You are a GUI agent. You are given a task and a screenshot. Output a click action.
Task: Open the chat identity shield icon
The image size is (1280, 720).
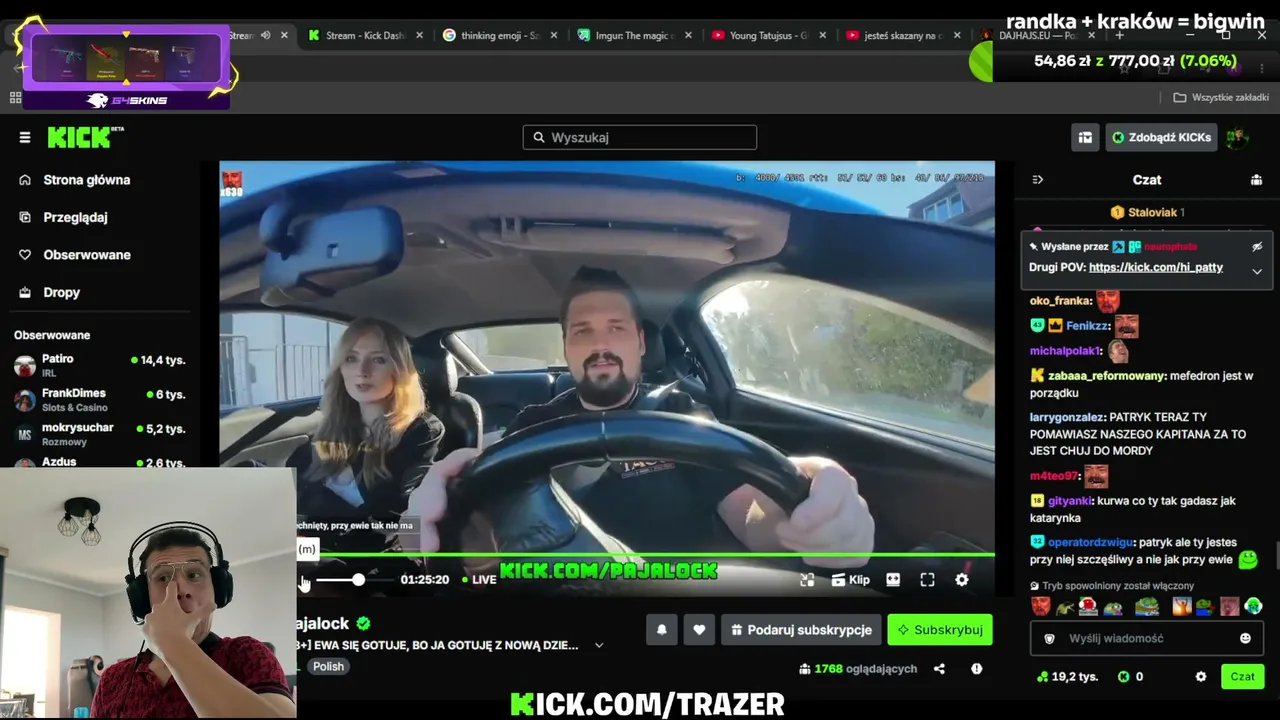[x=1049, y=638]
